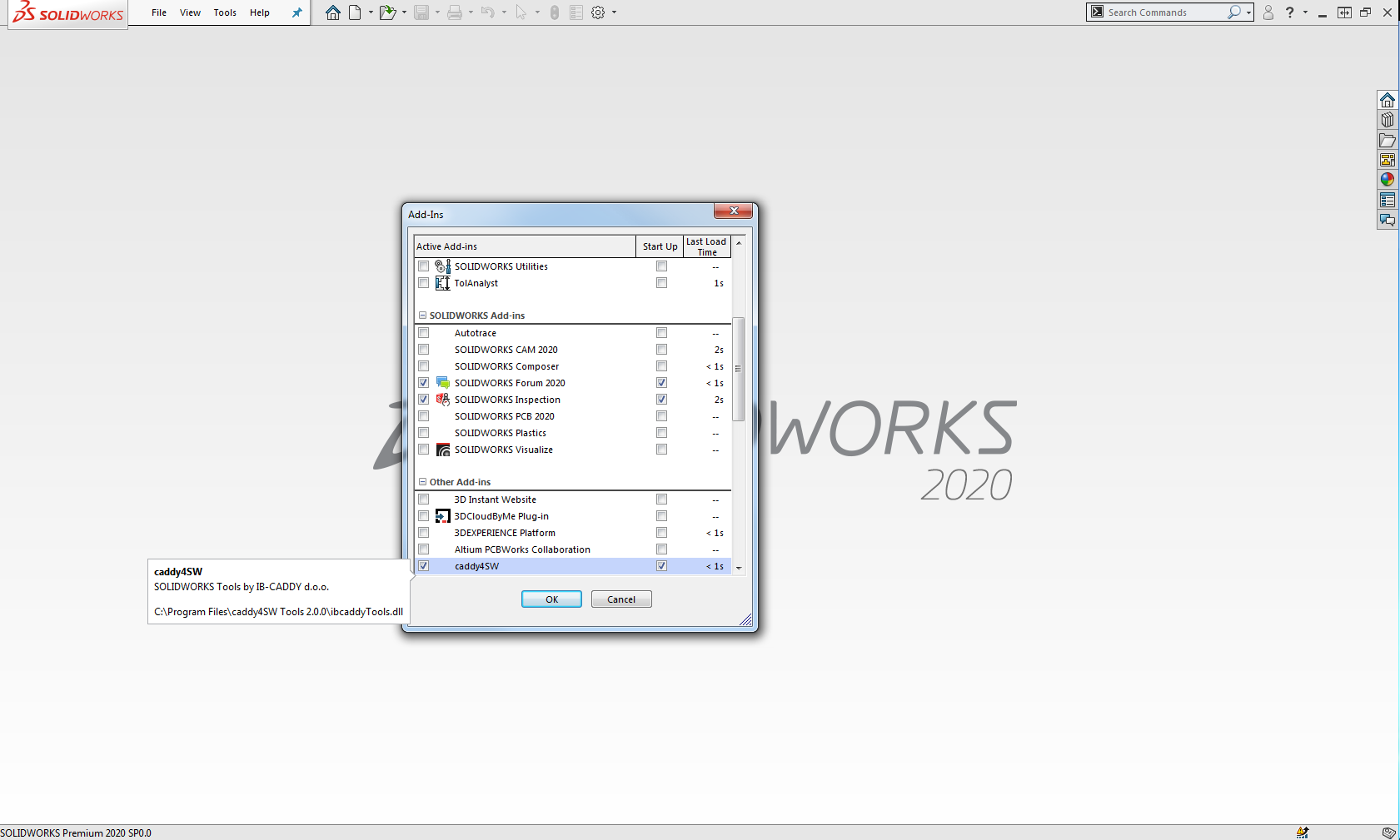Click Cancel in the Add-Ins dialog
The width and height of the screenshot is (1400, 840).
(x=621, y=599)
